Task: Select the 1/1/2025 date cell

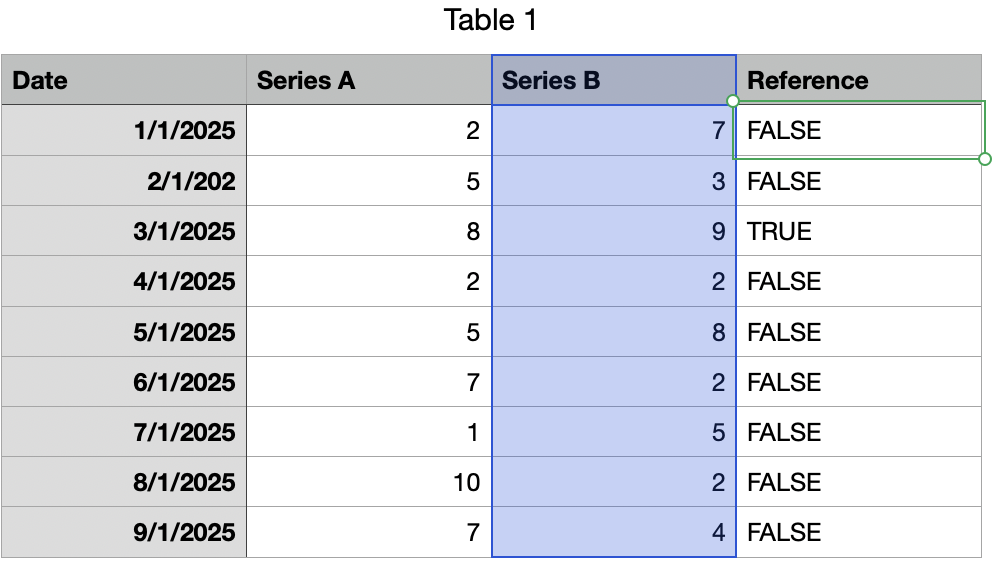Action: (124, 130)
